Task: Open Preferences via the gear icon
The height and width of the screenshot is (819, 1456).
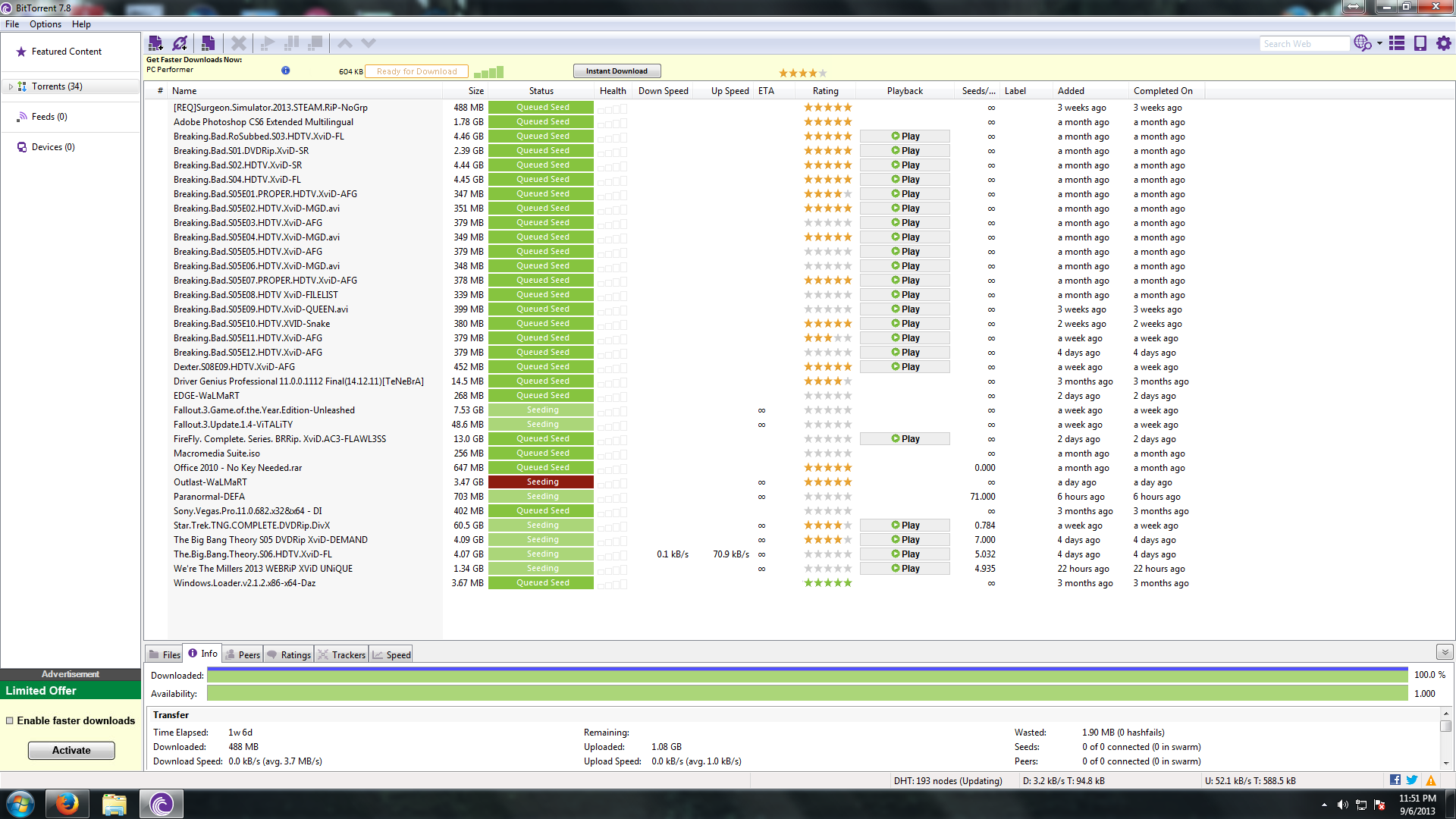Action: (x=1444, y=43)
